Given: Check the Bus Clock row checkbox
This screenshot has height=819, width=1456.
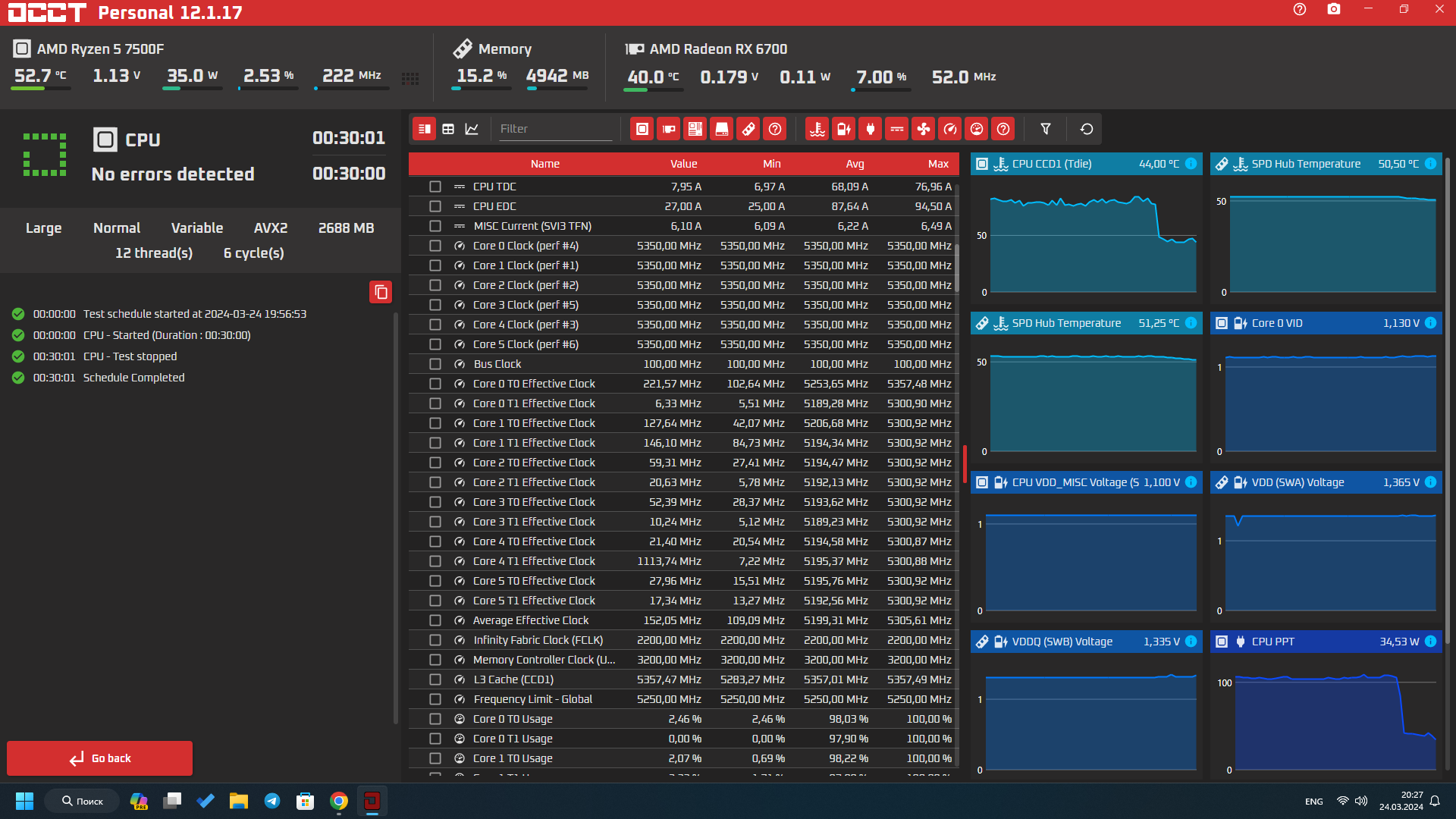Looking at the screenshot, I should (435, 364).
